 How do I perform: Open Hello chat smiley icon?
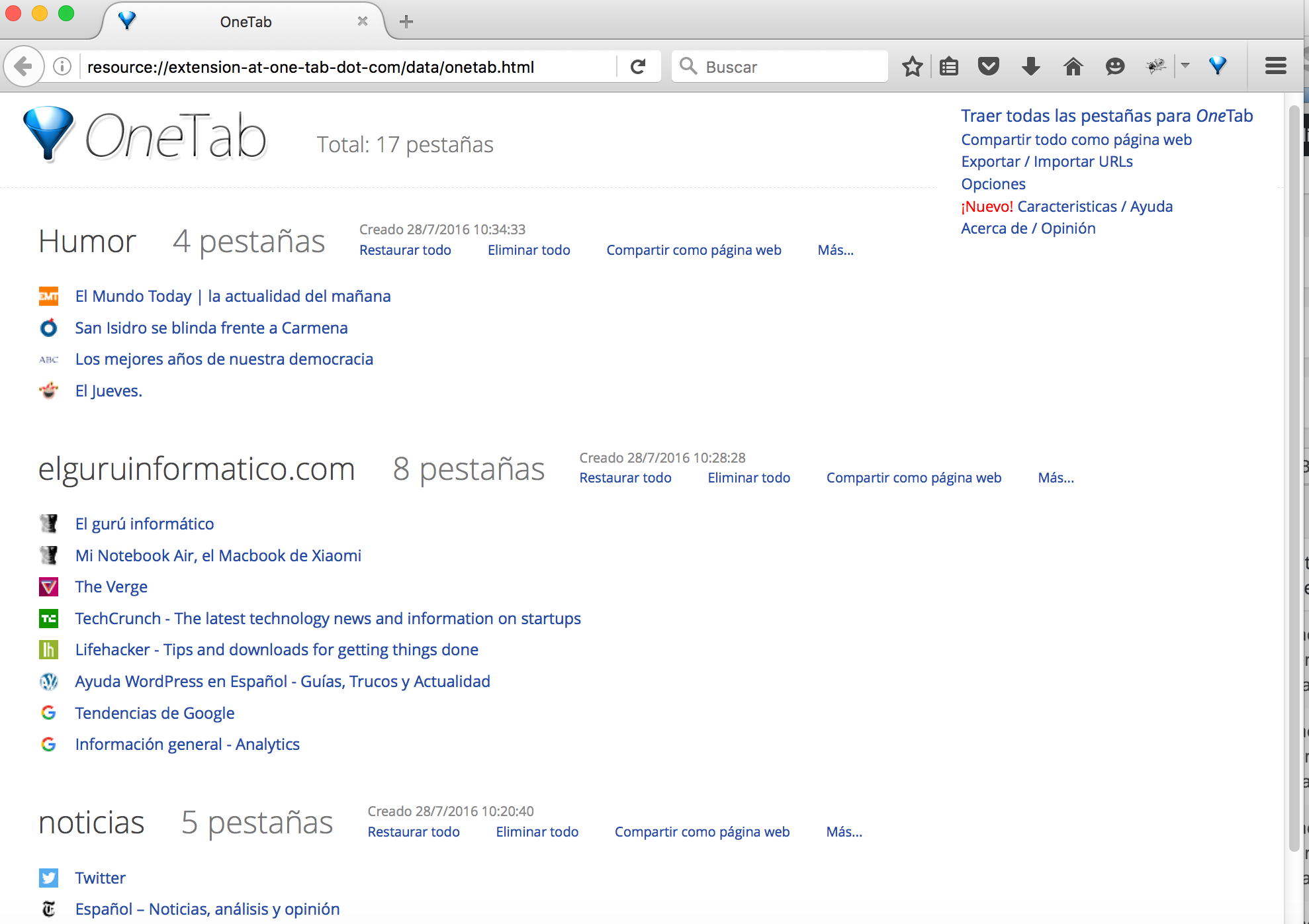coord(1115,66)
